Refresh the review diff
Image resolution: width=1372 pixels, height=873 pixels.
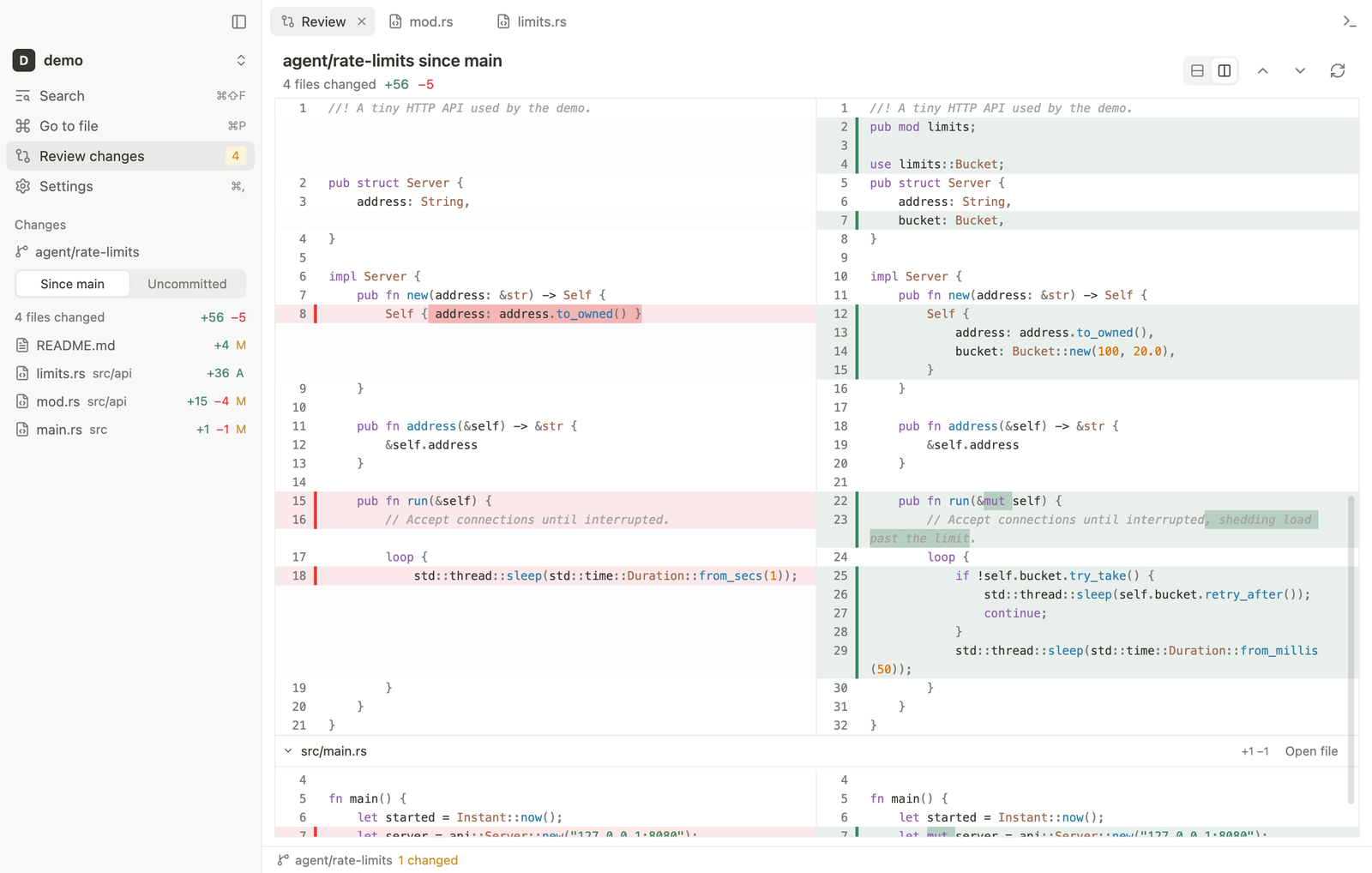pos(1338,70)
